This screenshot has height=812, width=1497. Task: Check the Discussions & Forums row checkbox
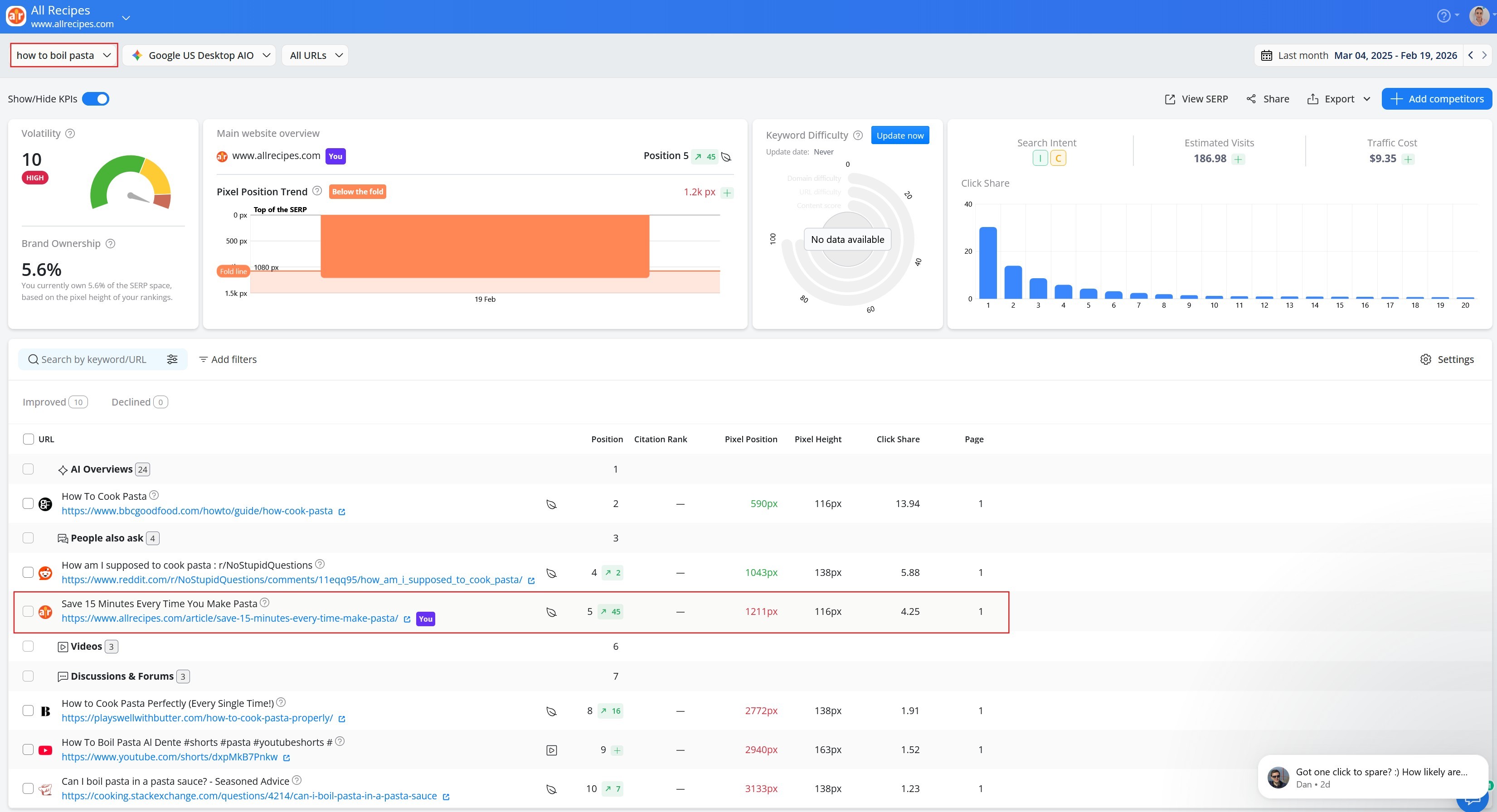click(28, 676)
